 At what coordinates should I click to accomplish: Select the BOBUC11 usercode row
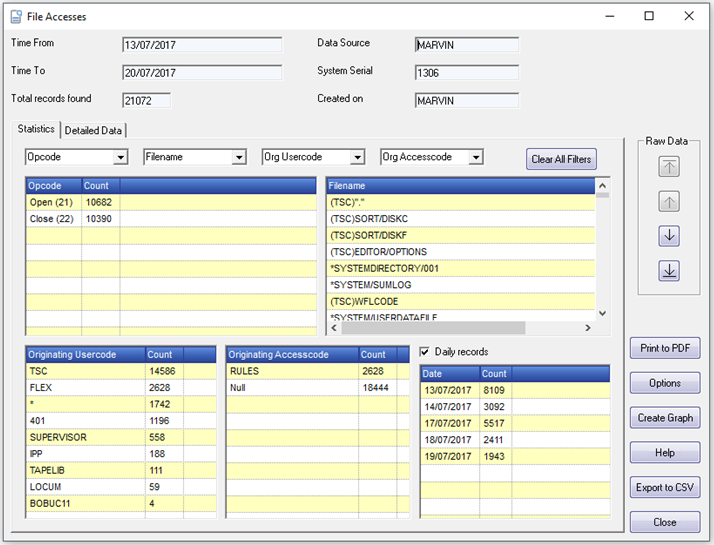[x=121, y=504]
